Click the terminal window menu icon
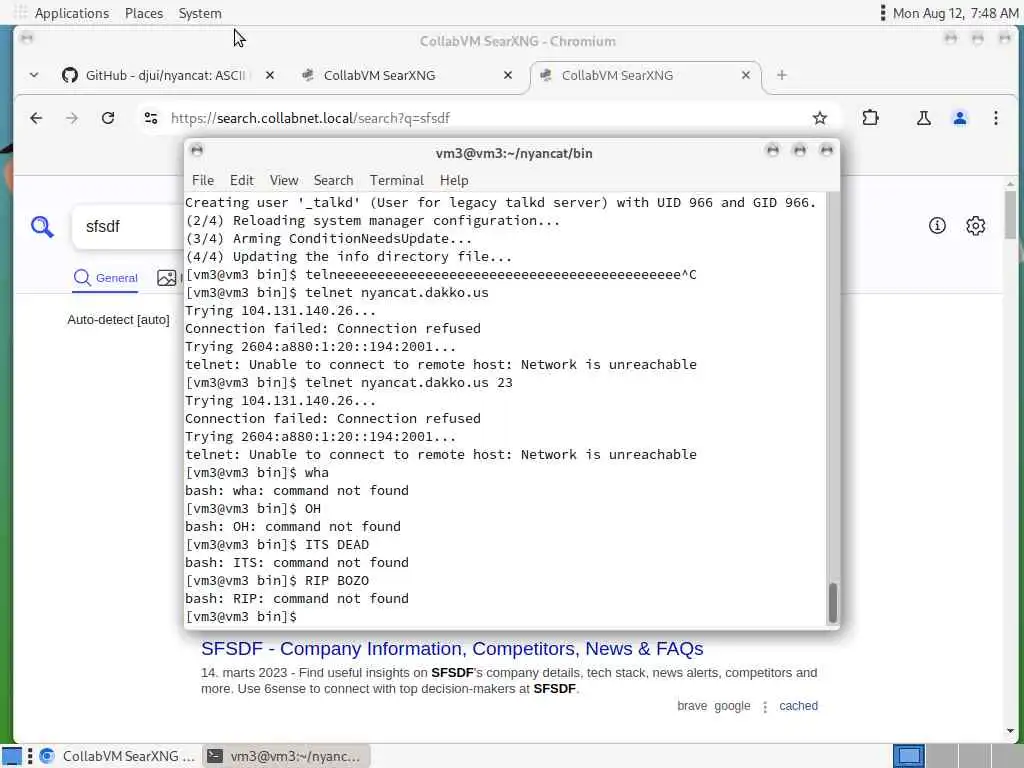This screenshot has width=1024, height=768. click(197, 151)
